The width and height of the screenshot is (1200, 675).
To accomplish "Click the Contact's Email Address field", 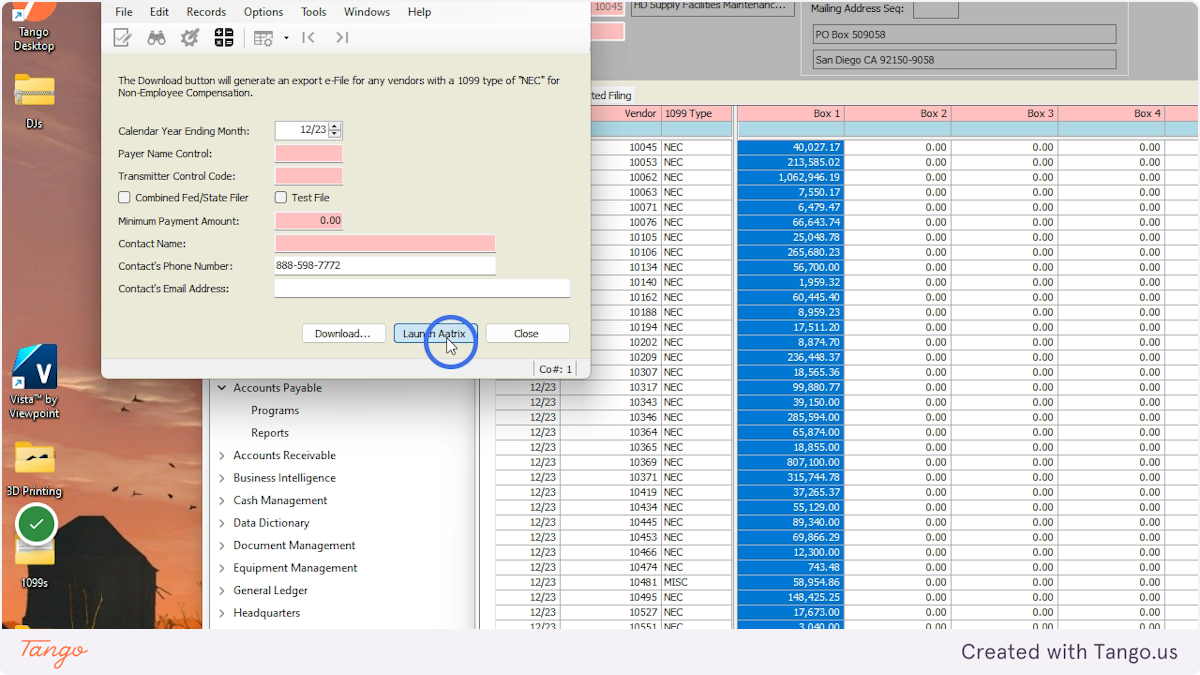I will 422,288.
